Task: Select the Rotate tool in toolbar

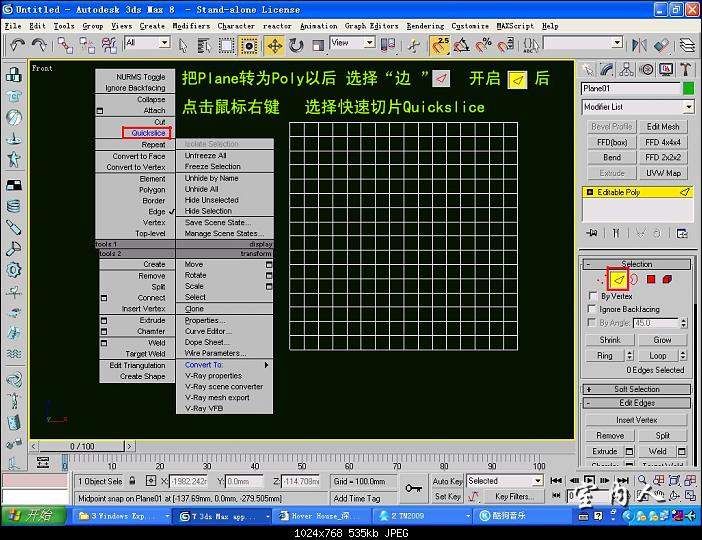Action: tap(298, 45)
